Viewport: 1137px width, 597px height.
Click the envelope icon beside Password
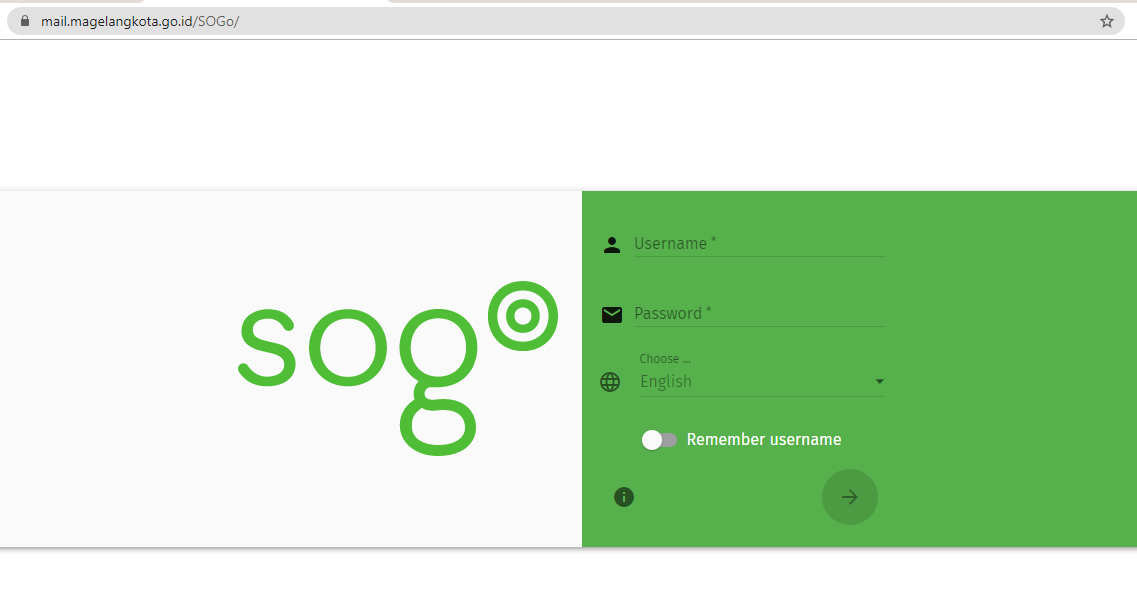612,314
